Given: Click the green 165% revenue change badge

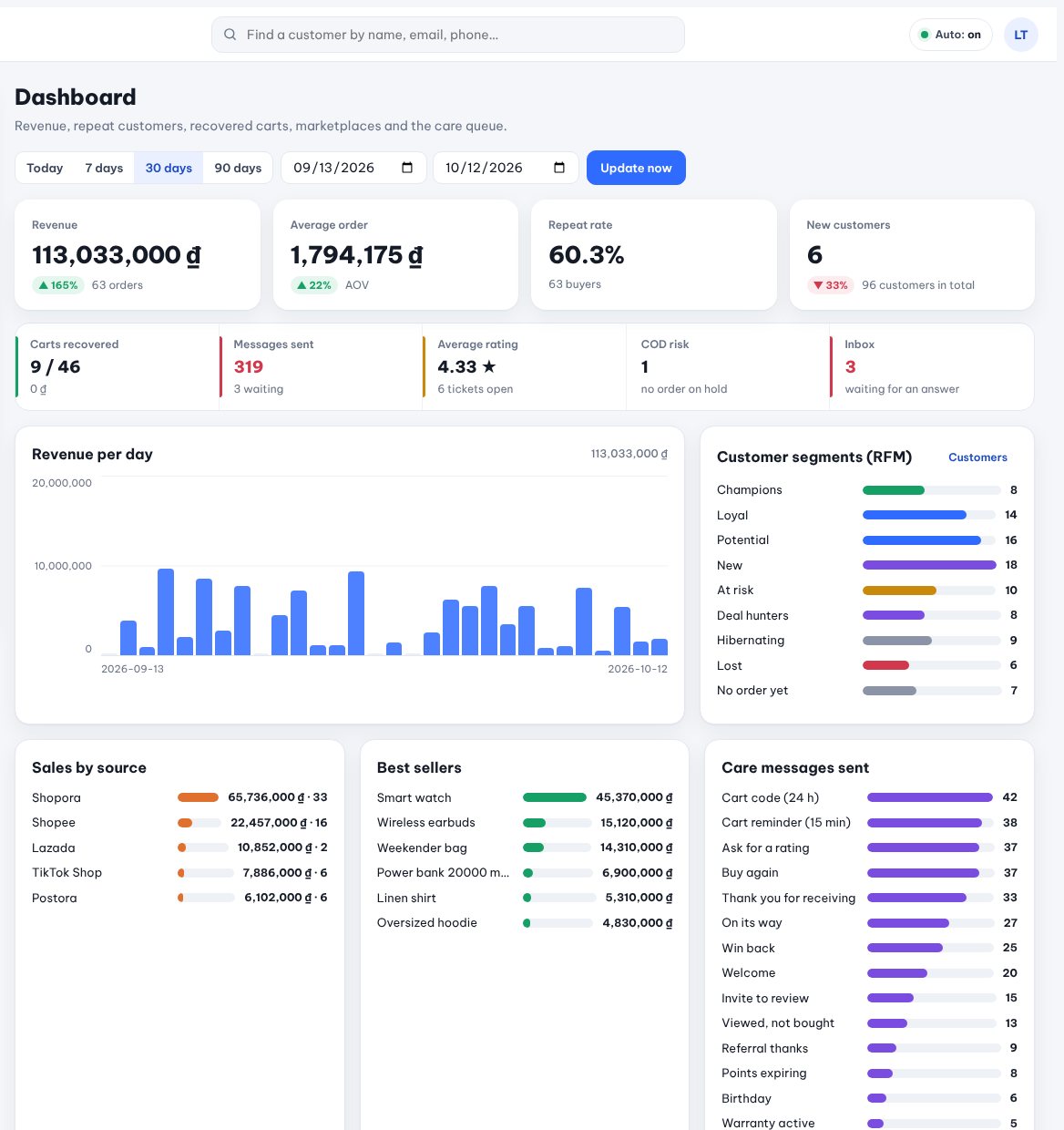Looking at the screenshot, I should click(58, 285).
